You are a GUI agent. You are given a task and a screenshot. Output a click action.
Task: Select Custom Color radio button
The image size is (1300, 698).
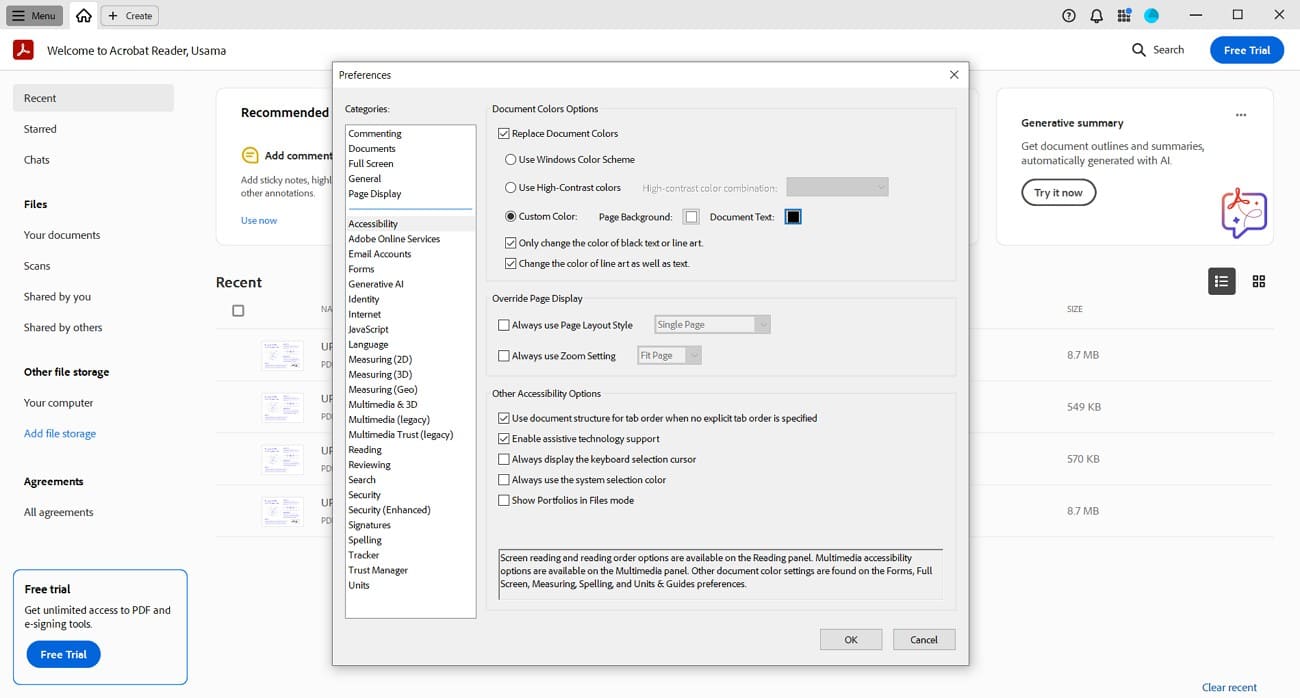click(x=511, y=216)
